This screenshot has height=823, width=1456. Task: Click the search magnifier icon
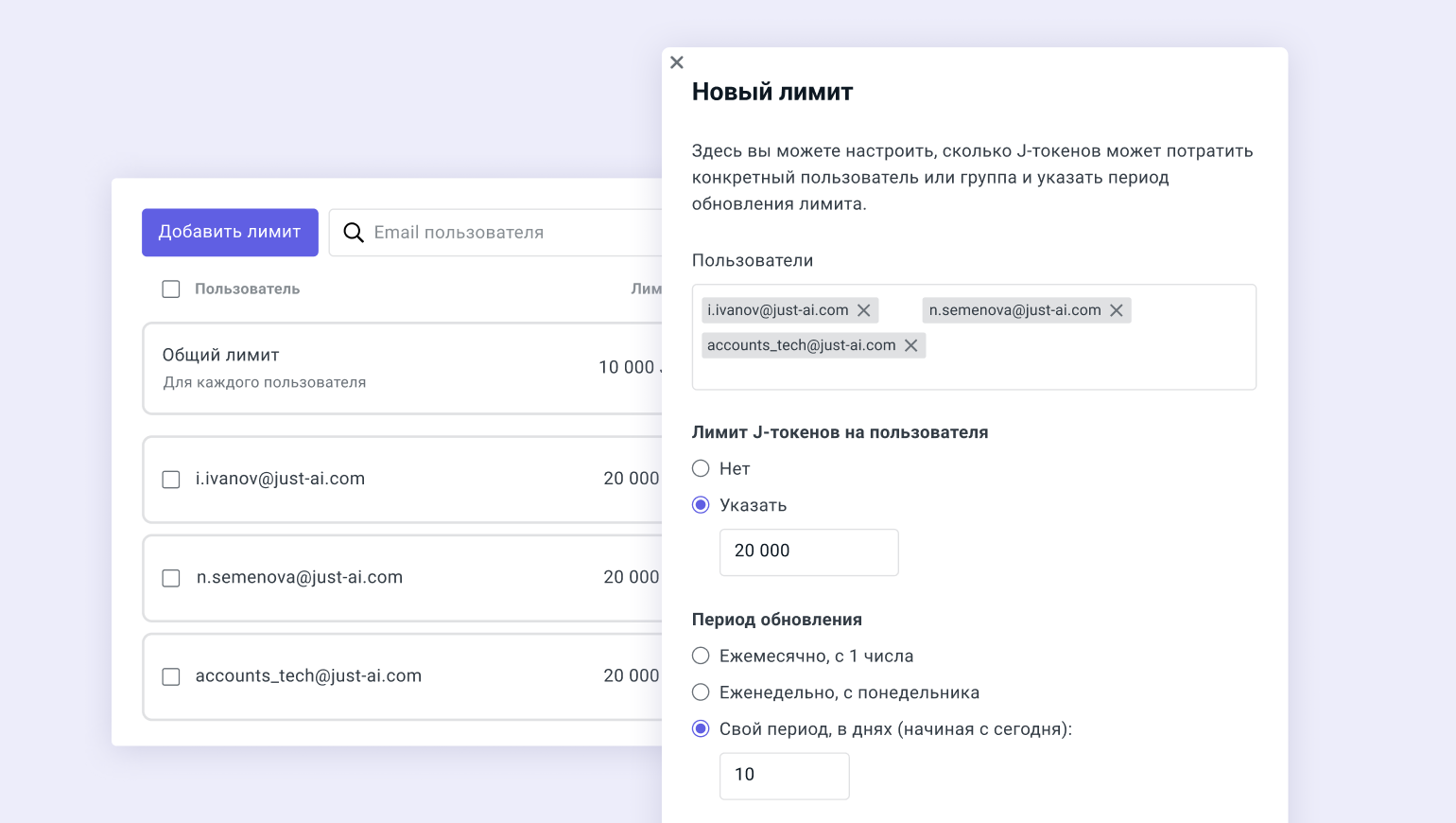pos(354,233)
